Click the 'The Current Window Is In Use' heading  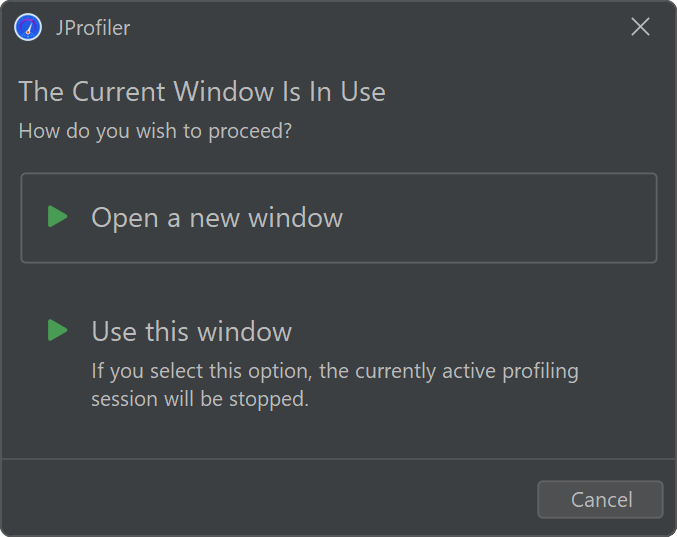click(202, 91)
